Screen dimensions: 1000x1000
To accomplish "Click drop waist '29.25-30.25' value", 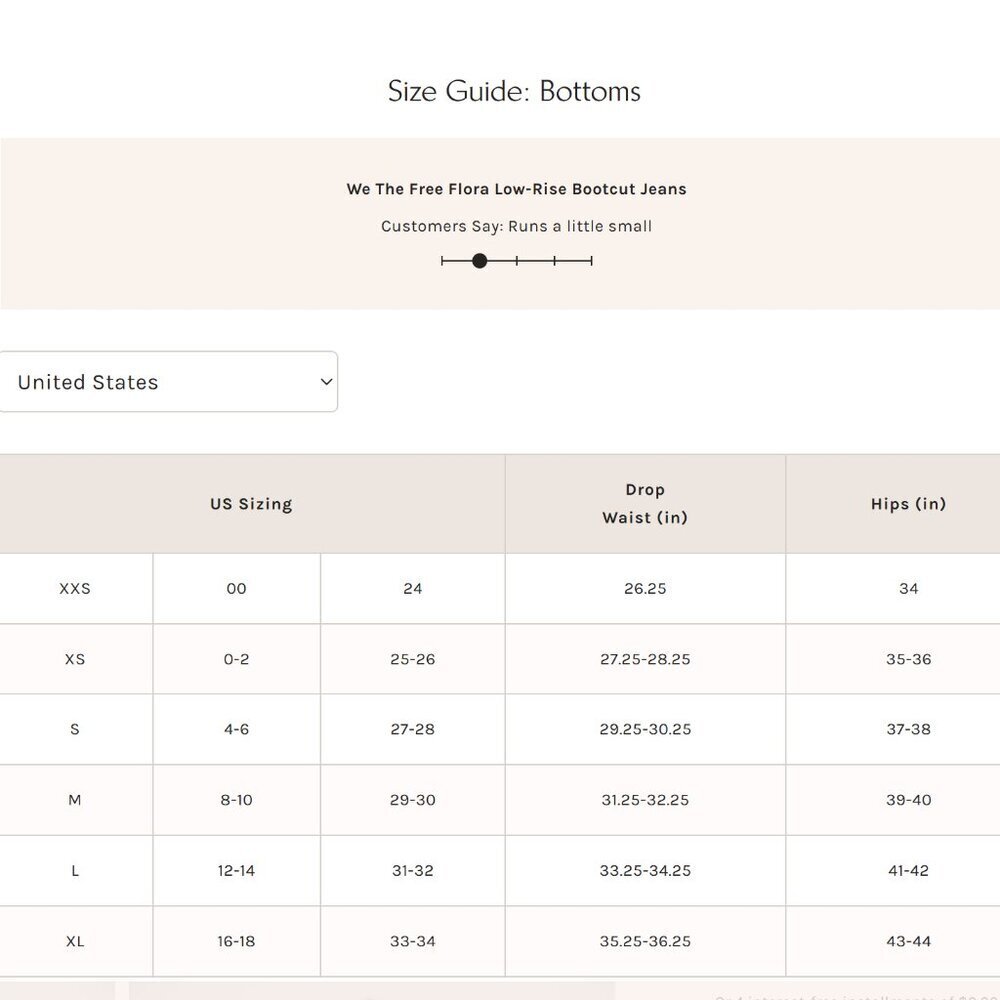I will (x=645, y=729).
